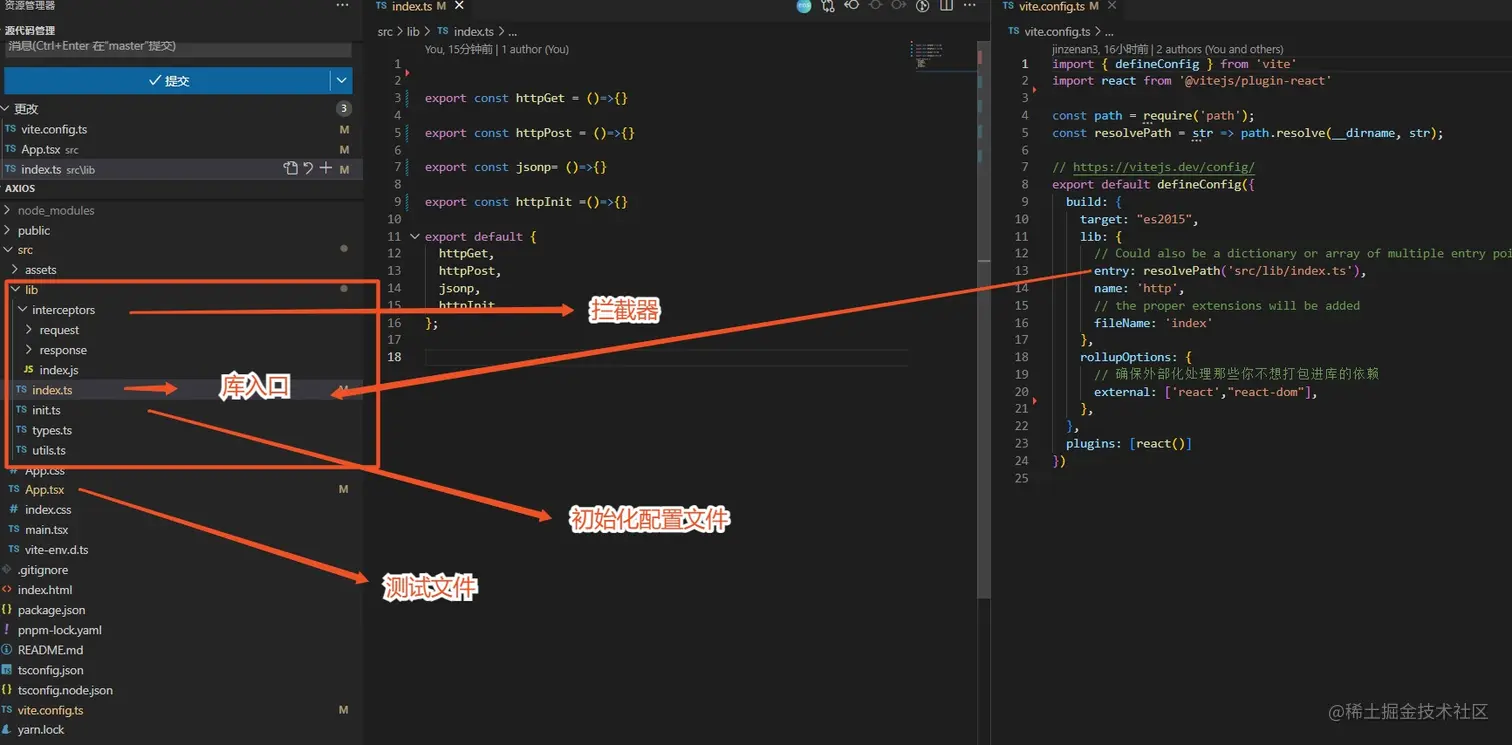Open yarn.lock in the file tree

pyautogui.click(x=41, y=730)
